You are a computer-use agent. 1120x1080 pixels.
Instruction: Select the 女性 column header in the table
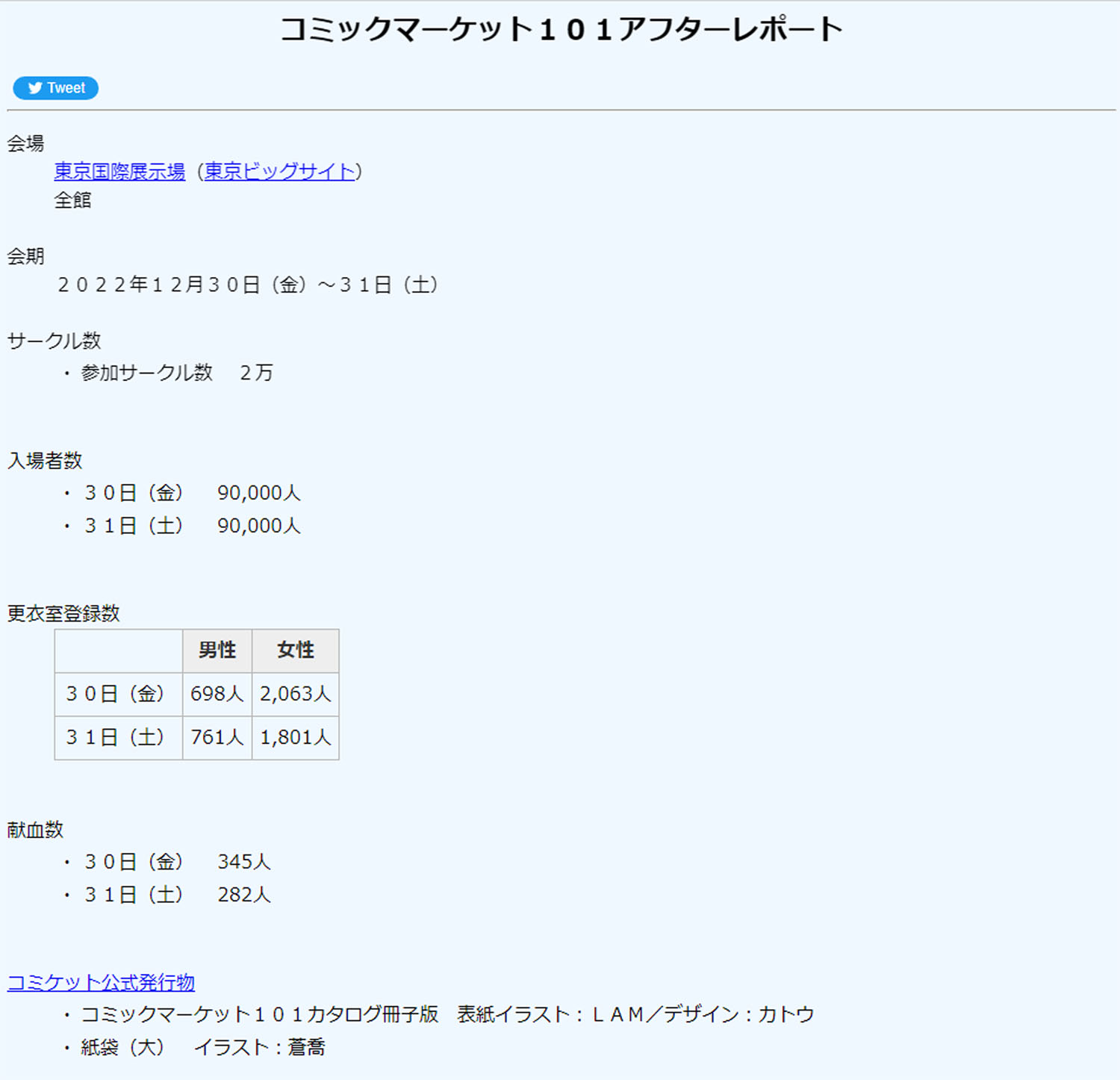click(296, 650)
